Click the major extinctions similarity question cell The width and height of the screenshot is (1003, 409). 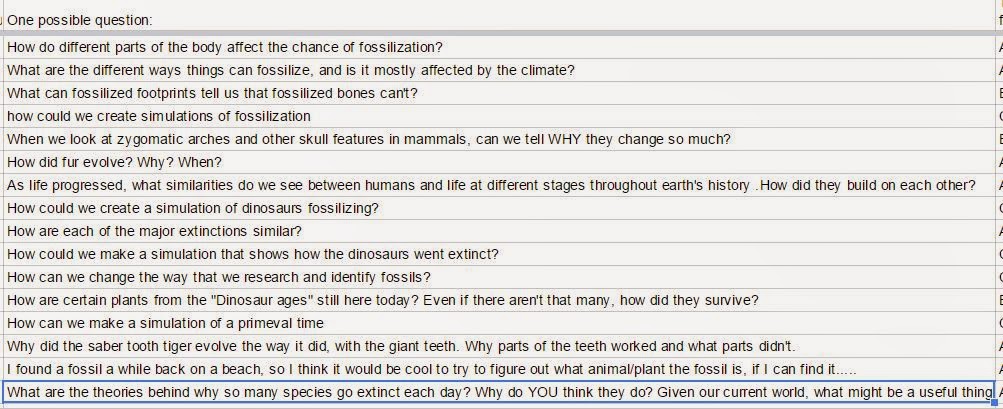500,232
